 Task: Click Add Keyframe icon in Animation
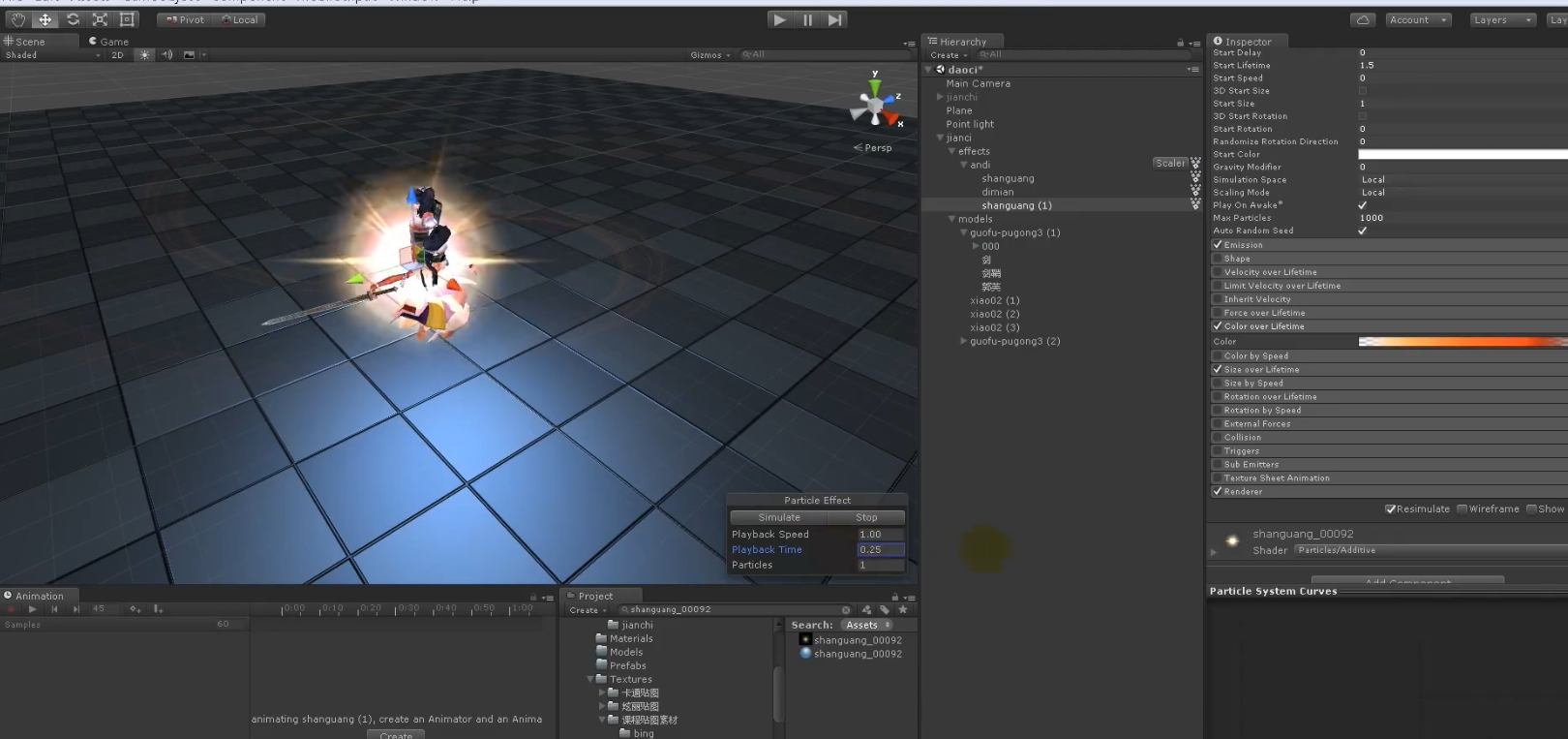pos(136,609)
